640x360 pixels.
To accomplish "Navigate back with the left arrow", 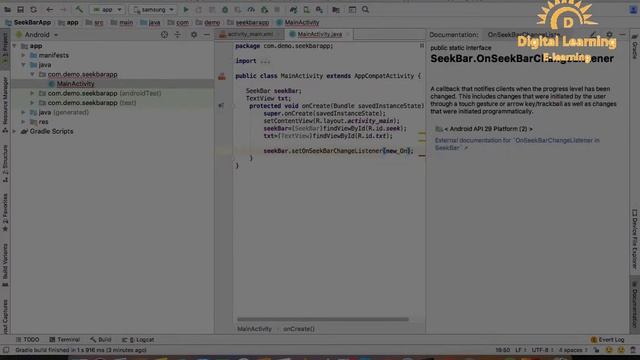I will coord(49,9).
